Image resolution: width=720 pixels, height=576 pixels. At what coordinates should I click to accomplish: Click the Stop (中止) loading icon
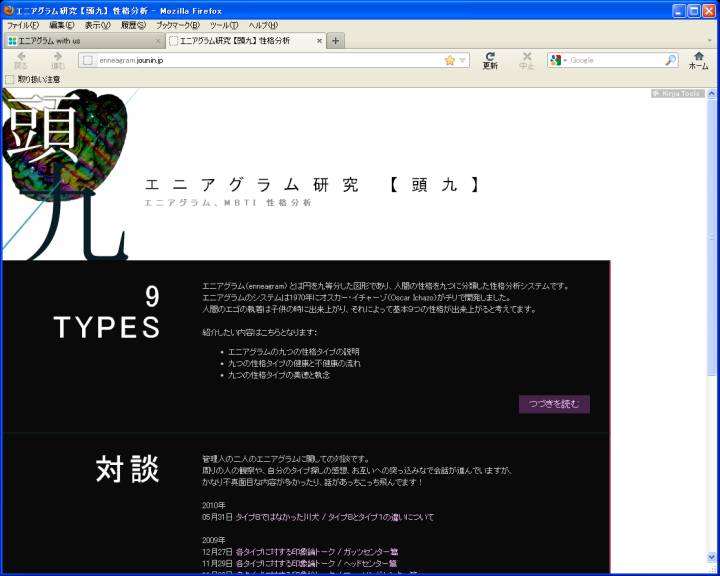527,58
